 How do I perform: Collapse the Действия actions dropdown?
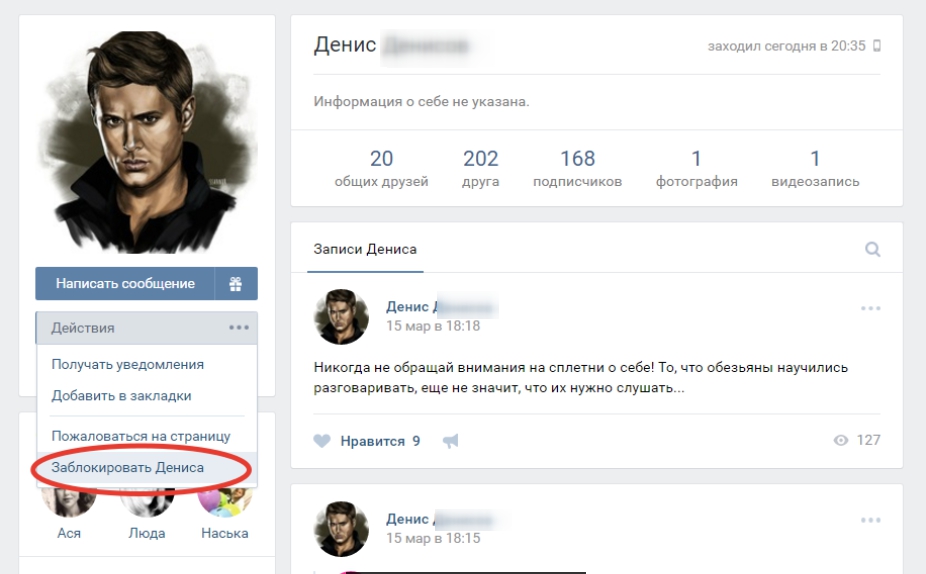(x=146, y=328)
